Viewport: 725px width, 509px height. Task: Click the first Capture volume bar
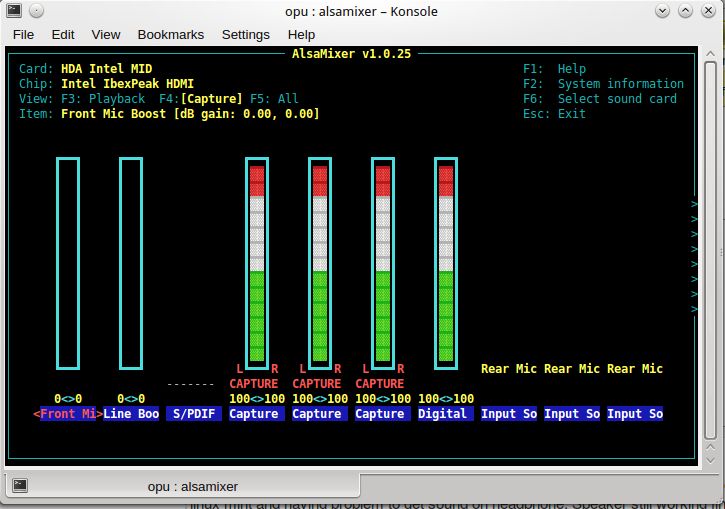pos(257,263)
